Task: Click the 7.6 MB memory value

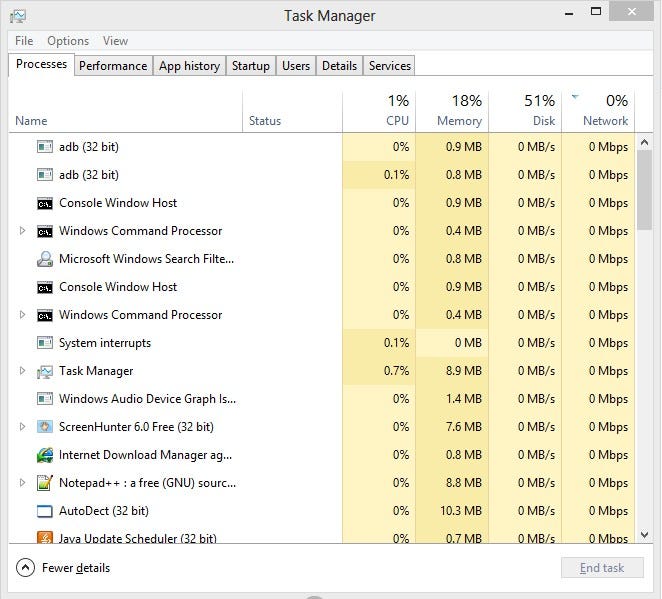Action: pos(464,427)
